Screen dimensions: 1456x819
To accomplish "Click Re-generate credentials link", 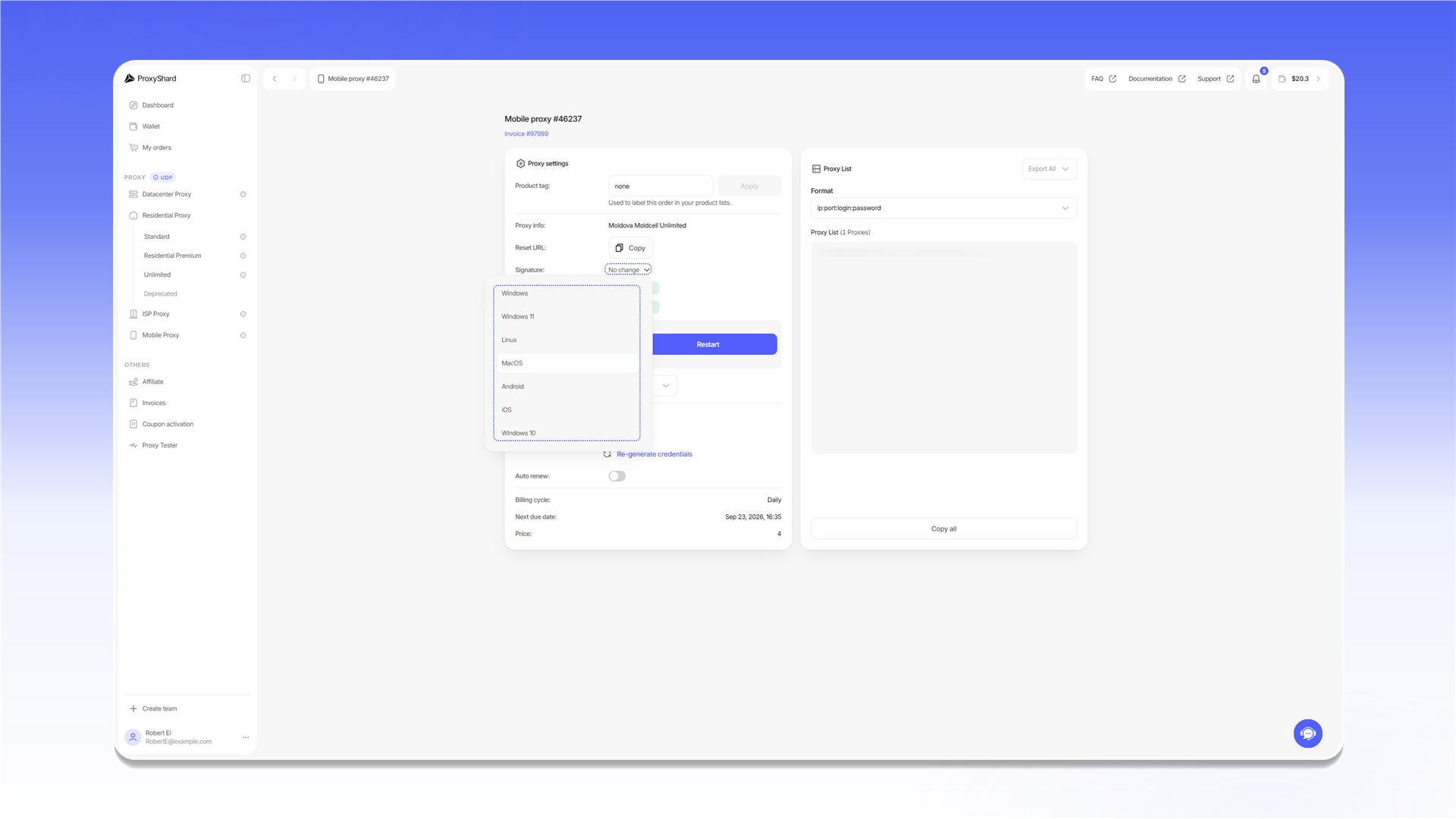I will click(654, 454).
